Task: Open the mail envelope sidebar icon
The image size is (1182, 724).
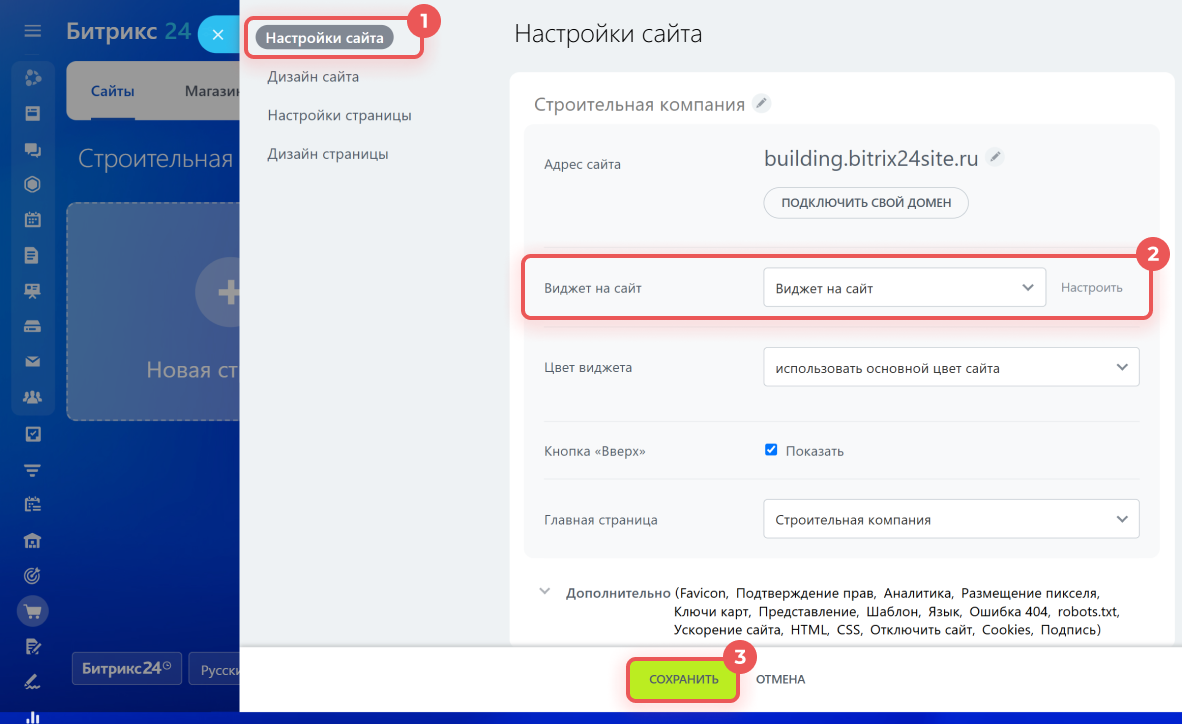Action: tap(33, 361)
